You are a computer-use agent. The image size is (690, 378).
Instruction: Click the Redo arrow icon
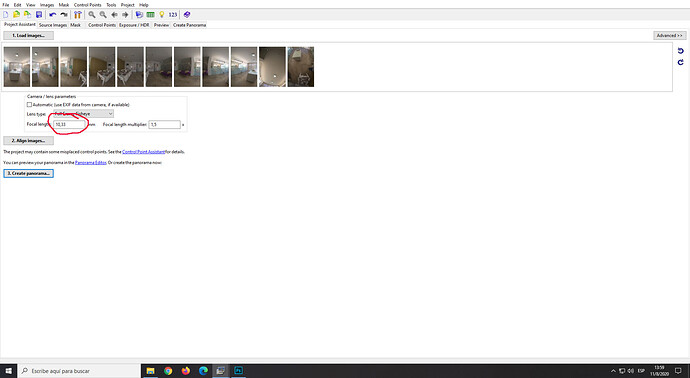[64, 15]
